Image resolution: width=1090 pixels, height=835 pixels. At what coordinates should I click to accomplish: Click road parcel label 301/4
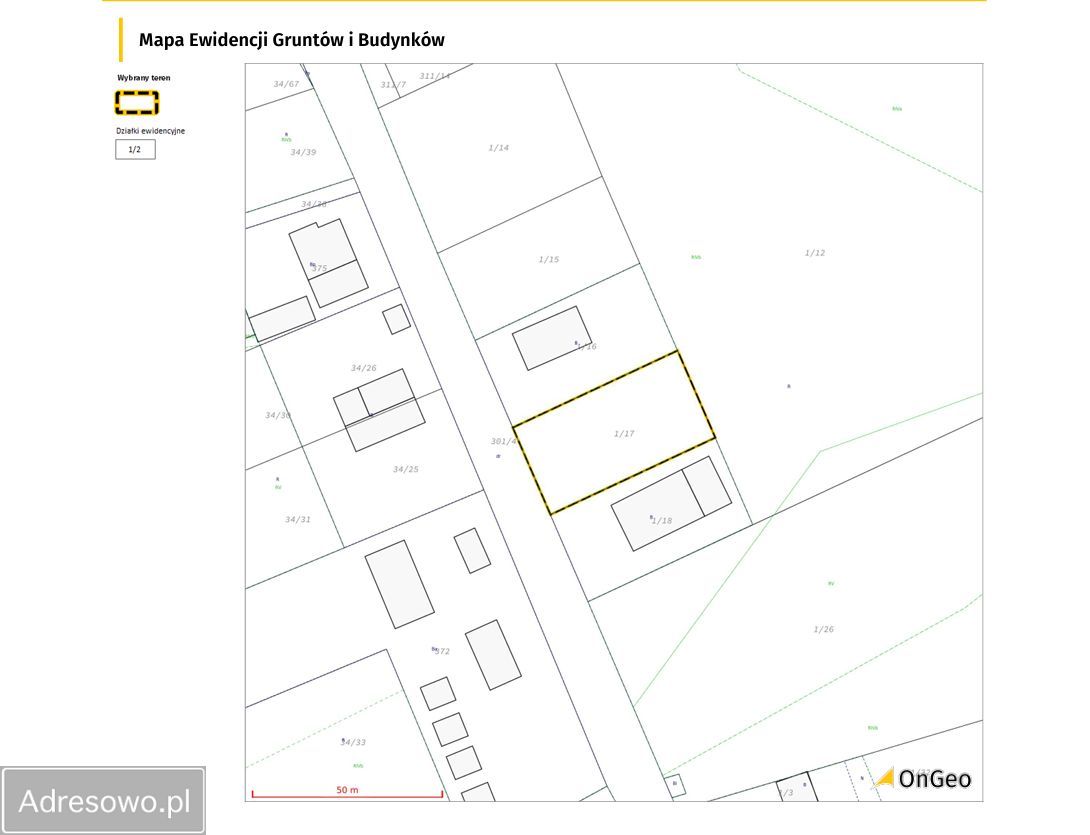(x=503, y=441)
